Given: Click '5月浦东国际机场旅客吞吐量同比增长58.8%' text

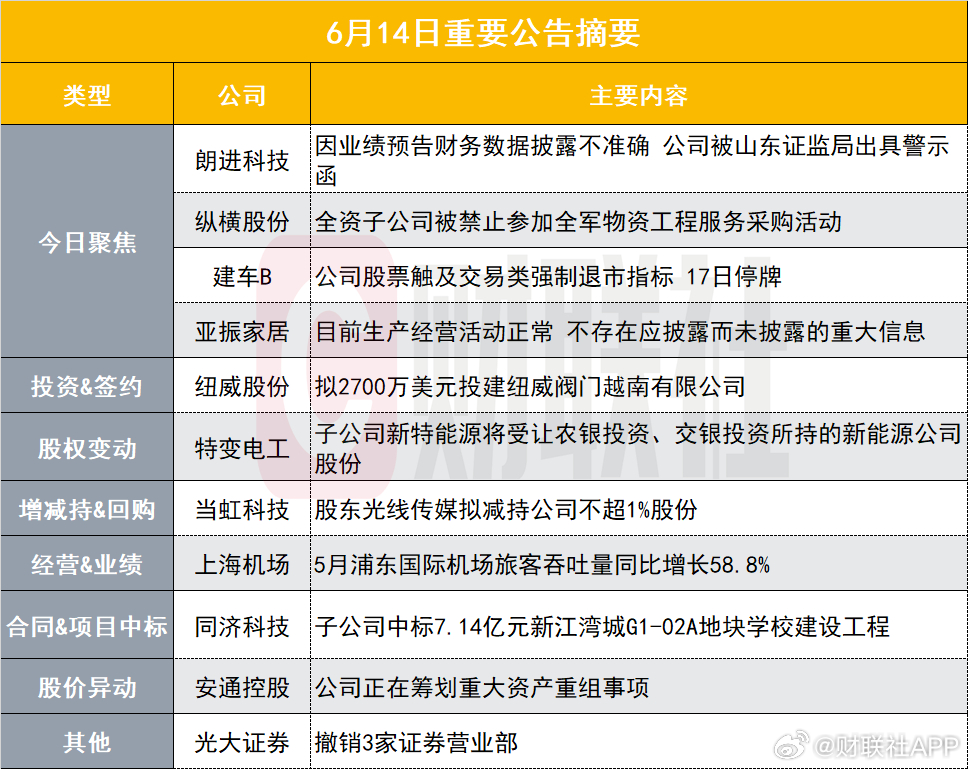Looking at the screenshot, I should pyautogui.click(x=542, y=564).
